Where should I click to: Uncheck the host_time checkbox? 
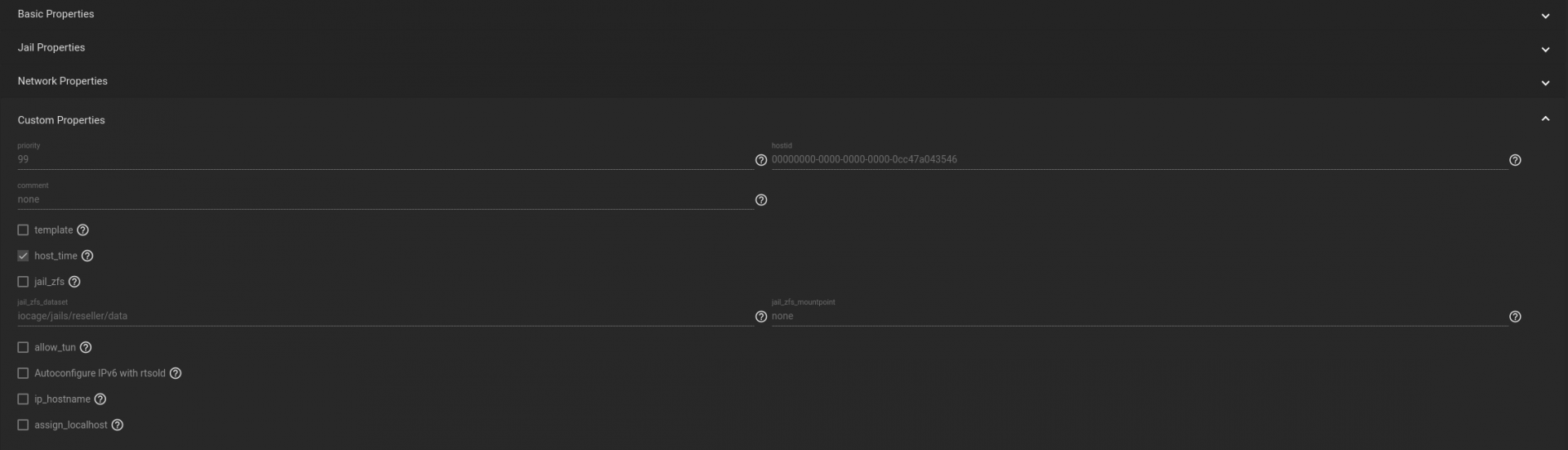tap(23, 256)
